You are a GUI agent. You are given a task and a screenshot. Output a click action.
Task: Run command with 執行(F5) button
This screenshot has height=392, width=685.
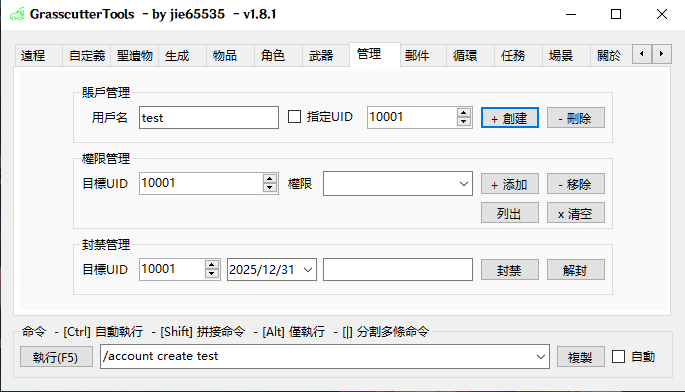click(56, 357)
